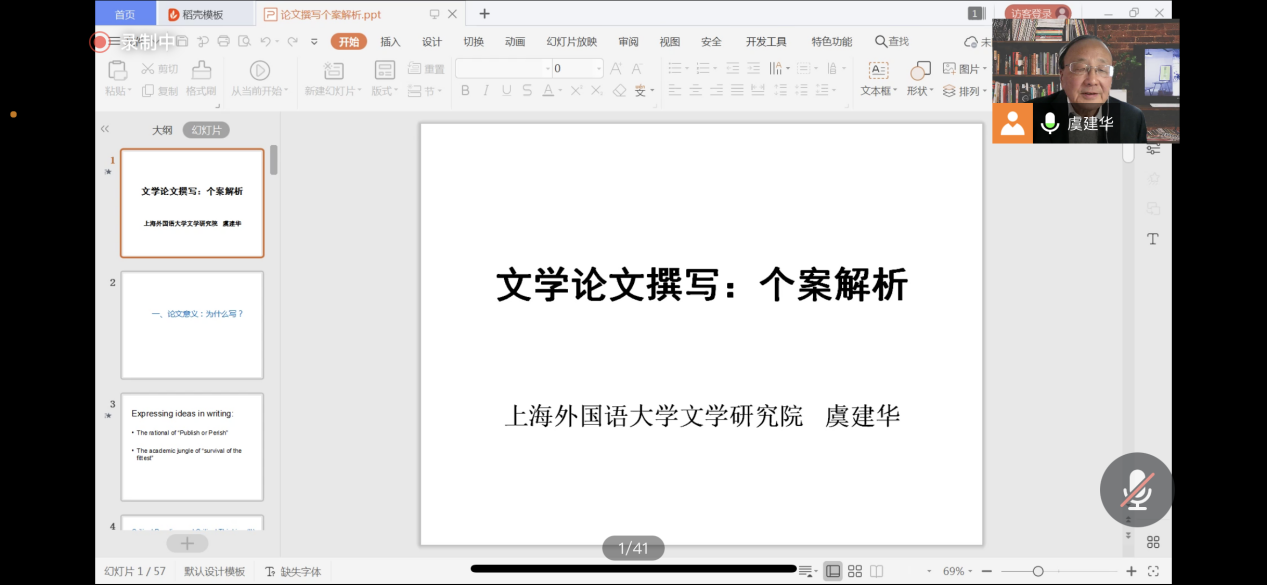Switch to the 大纲 outline panel
Viewport: 1267px width, 585px height.
162,130
